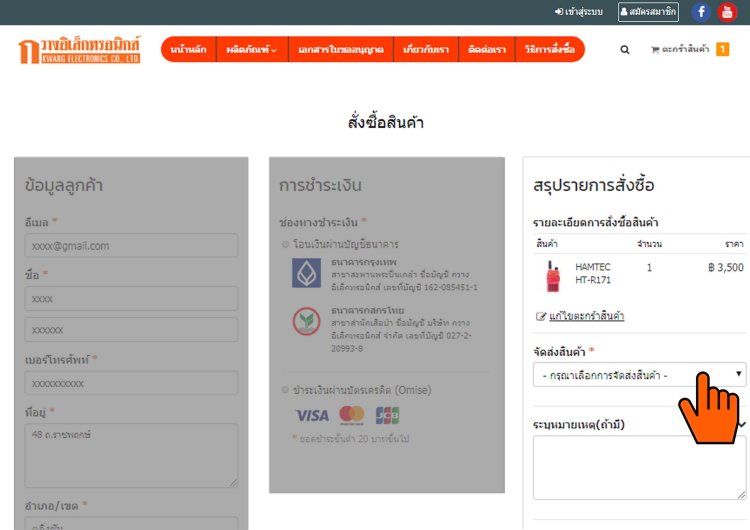Click the แก้ไขตะกร้าสินค้า edit cart link
Image resolution: width=750 pixels, height=530 pixels.
(x=586, y=316)
